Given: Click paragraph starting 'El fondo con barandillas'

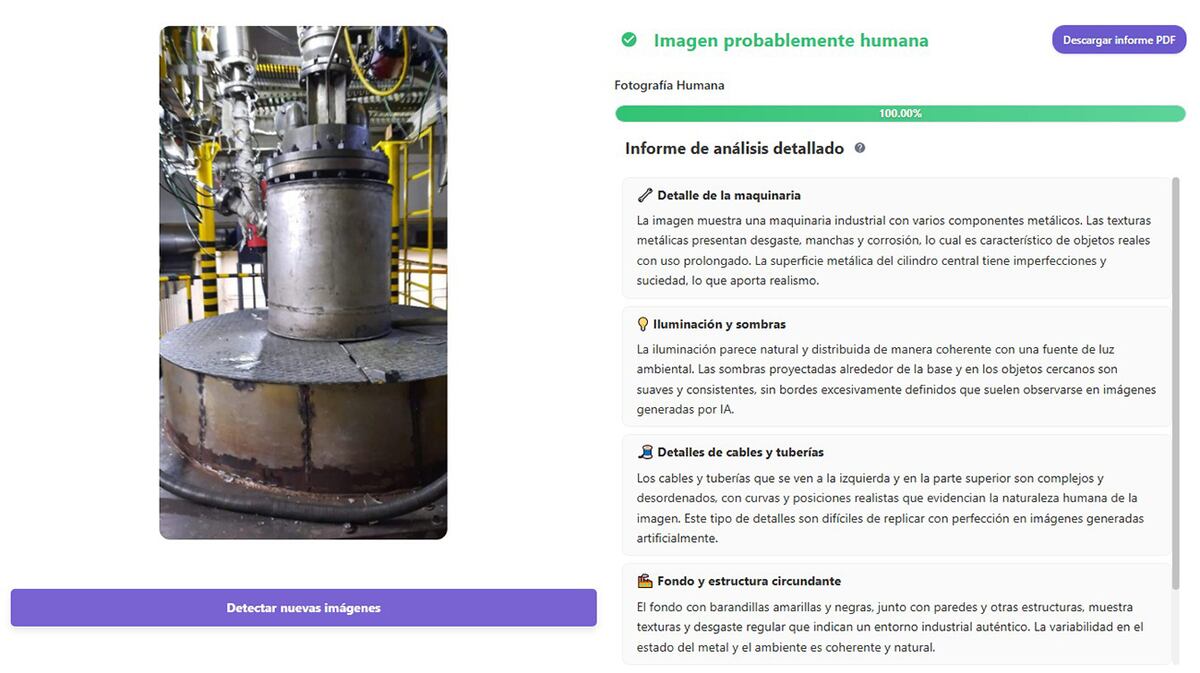Looking at the screenshot, I should click(890, 627).
